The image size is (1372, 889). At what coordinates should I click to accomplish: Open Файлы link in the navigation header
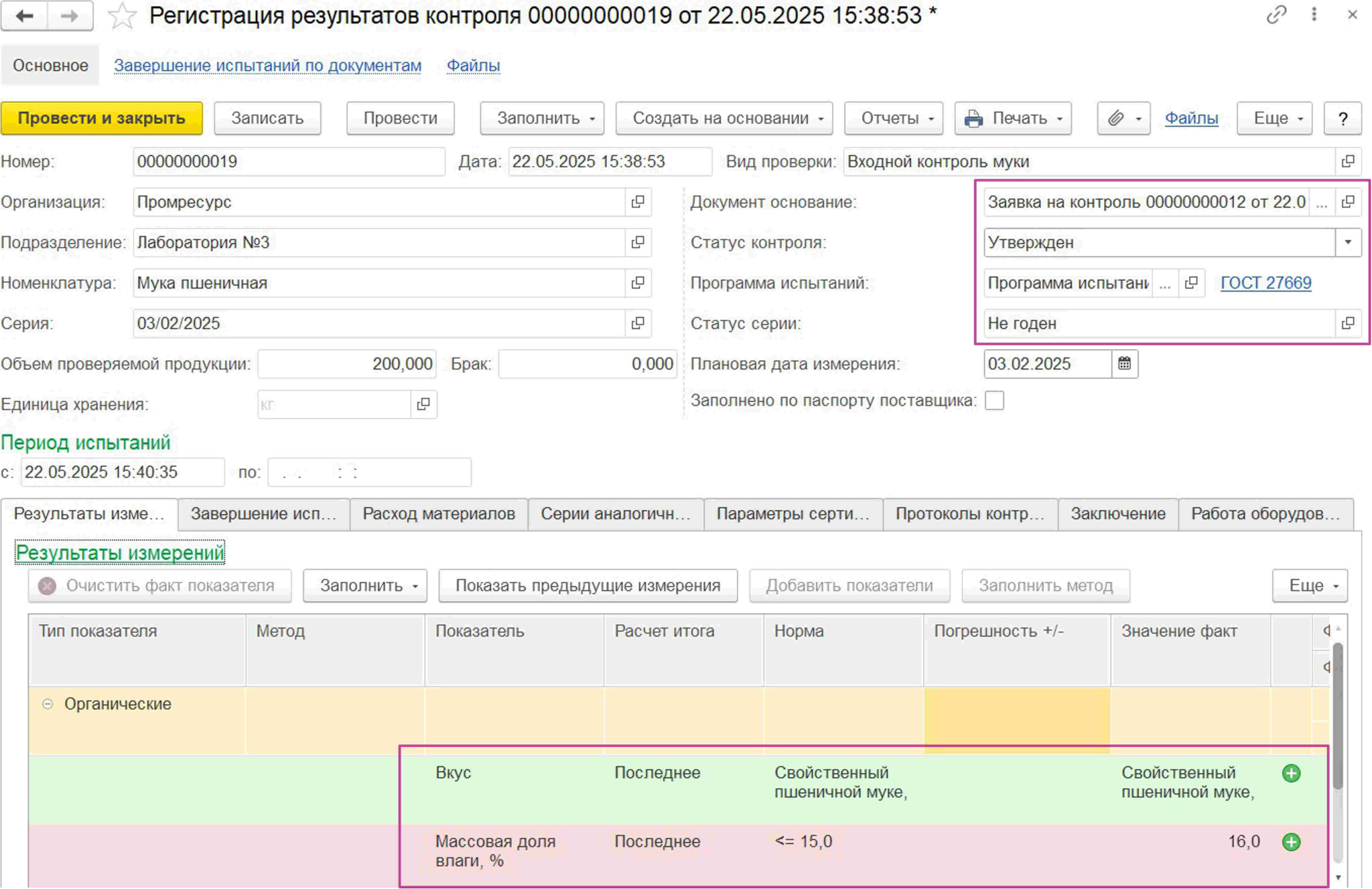click(x=473, y=66)
